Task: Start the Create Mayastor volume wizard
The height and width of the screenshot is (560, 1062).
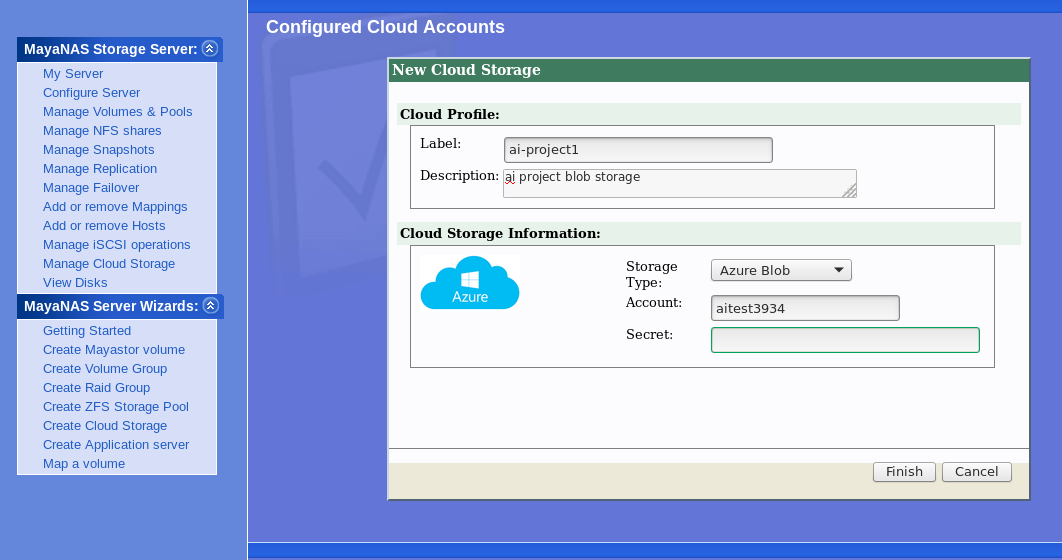Action: 114,350
